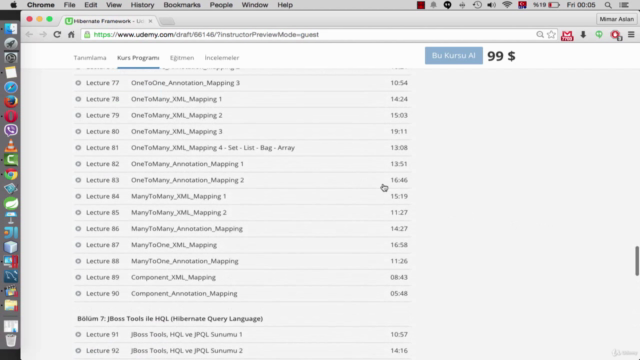The height and width of the screenshot is (360, 640).
Task: Open the Chrome menu in menu bar
Action: point(40,5)
